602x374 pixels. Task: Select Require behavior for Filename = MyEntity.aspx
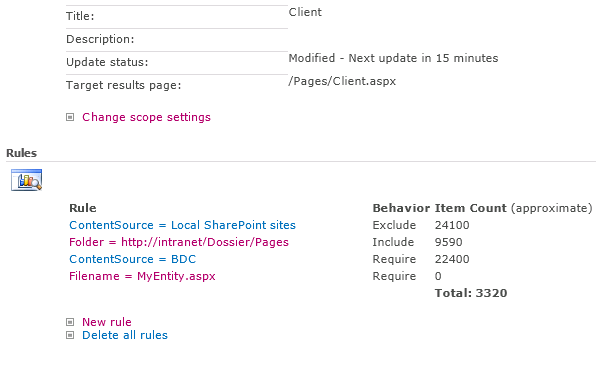(394, 276)
